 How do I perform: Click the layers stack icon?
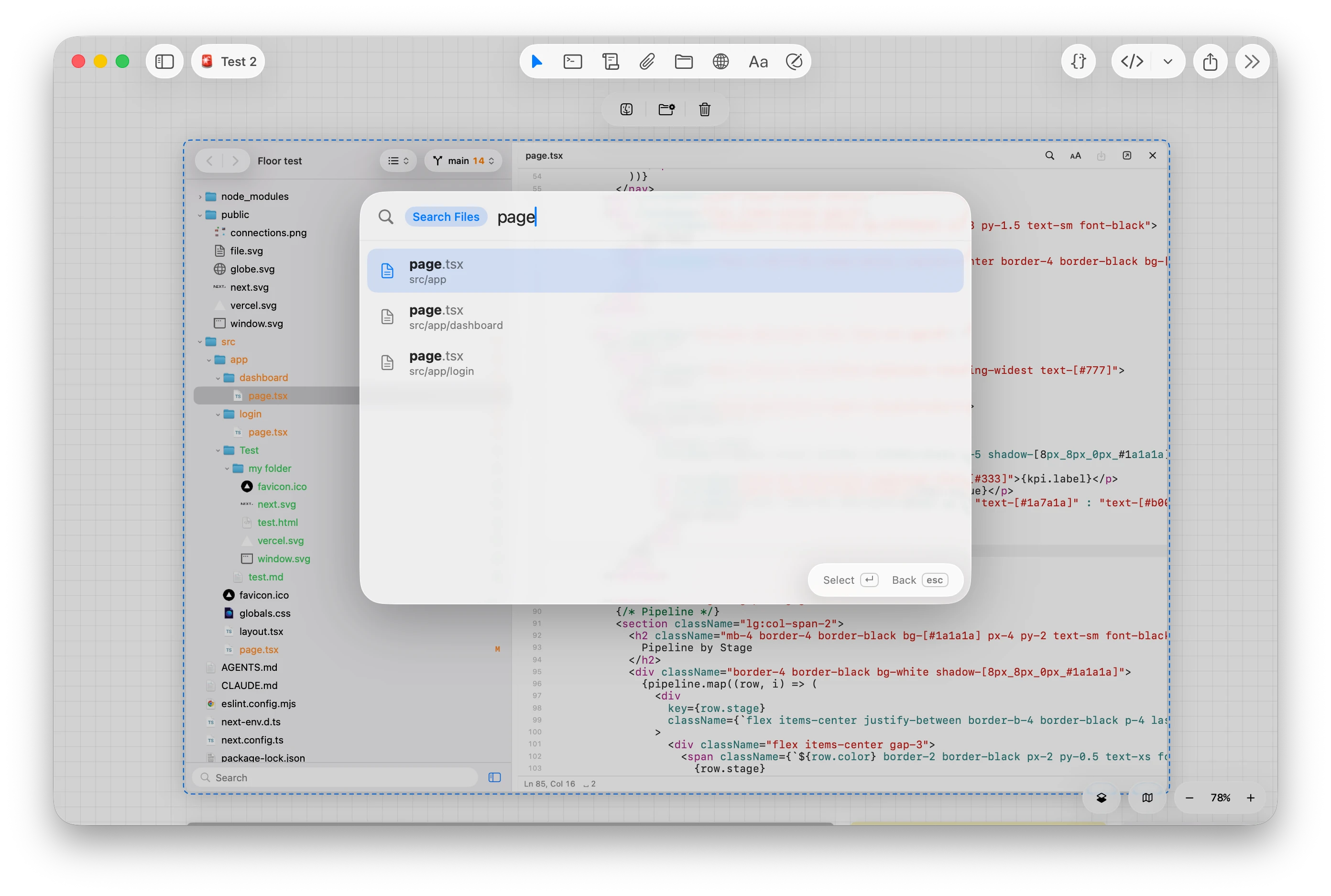[1101, 798]
